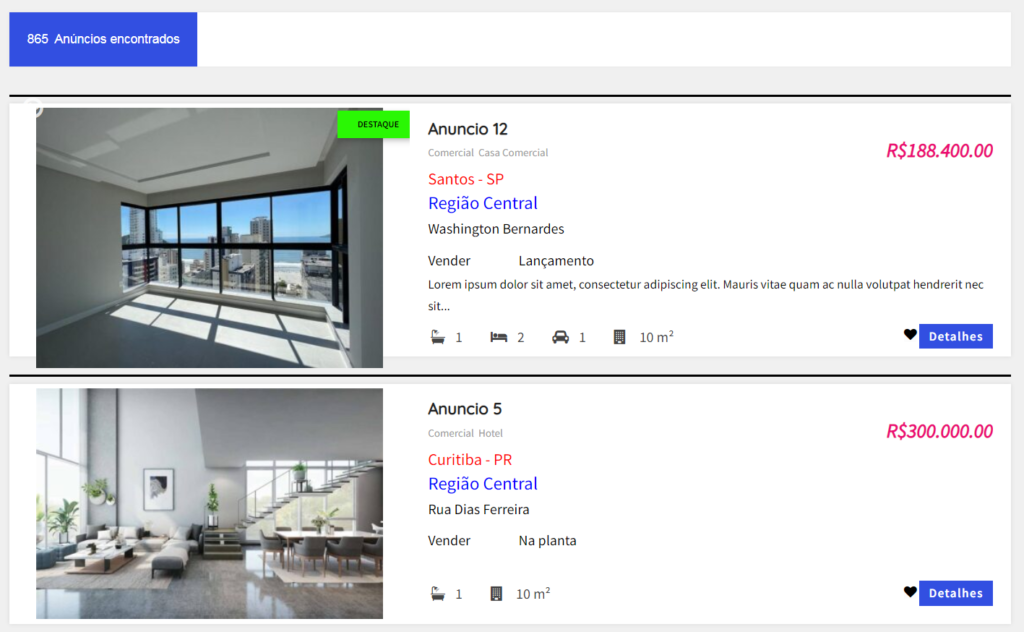Click the bed icon in Anuncio 12
1024x632 pixels.
point(499,337)
